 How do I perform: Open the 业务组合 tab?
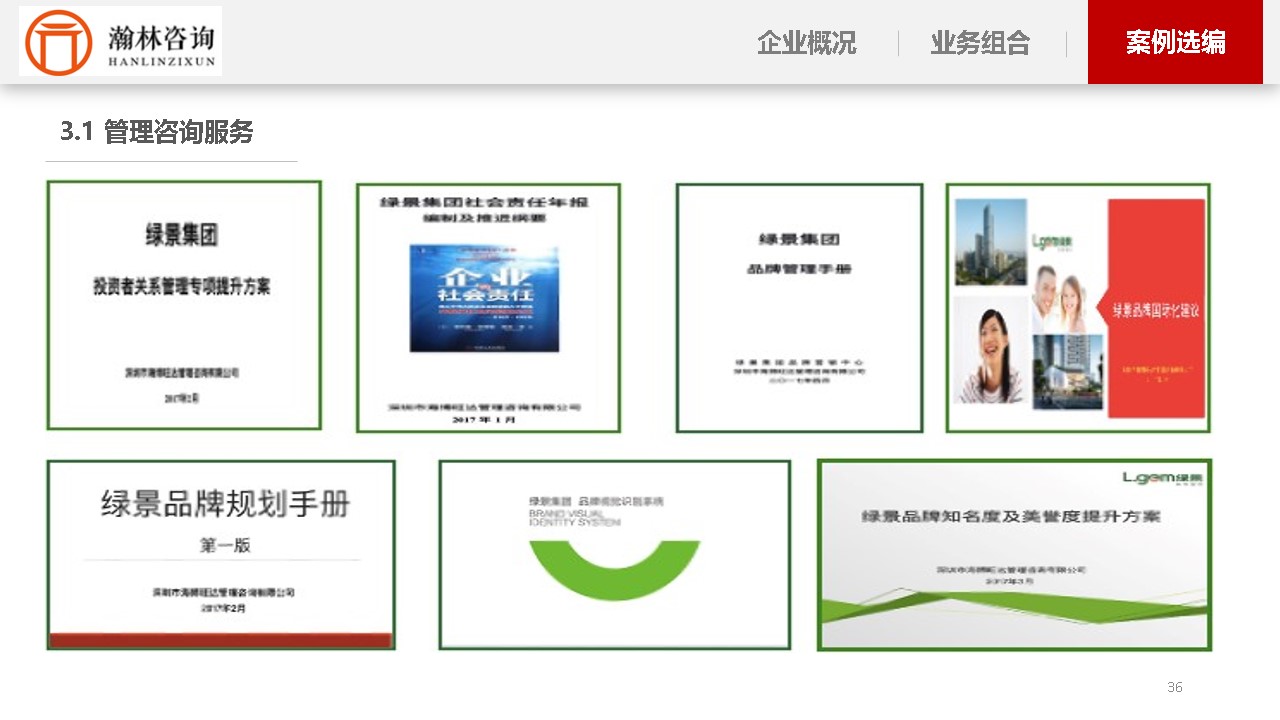tap(980, 43)
